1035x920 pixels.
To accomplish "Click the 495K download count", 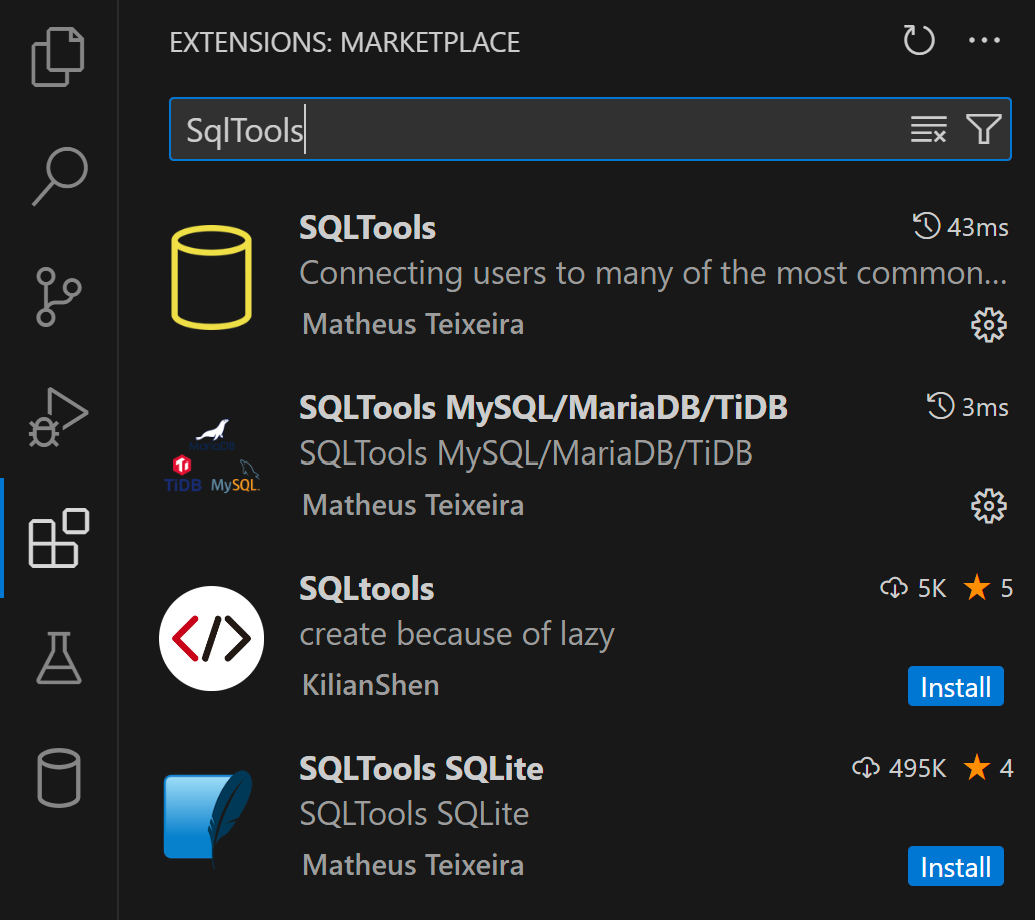I will pyautogui.click(x=899, y=768).
